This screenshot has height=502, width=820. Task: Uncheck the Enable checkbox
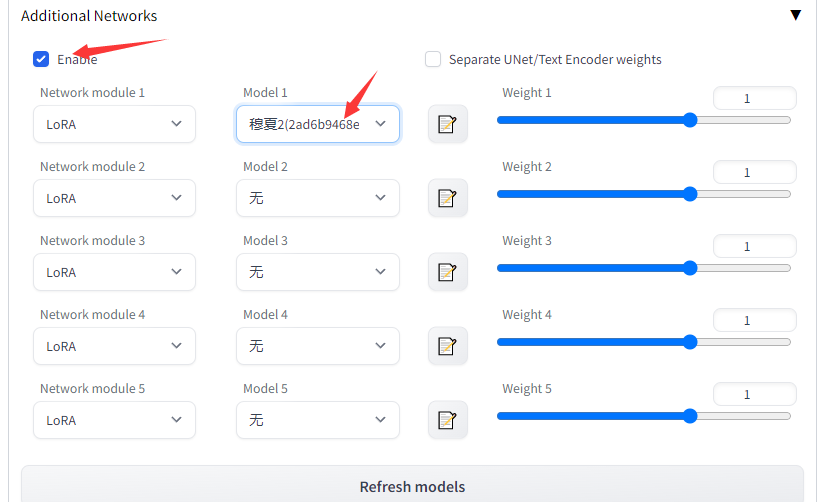(41, 59)
